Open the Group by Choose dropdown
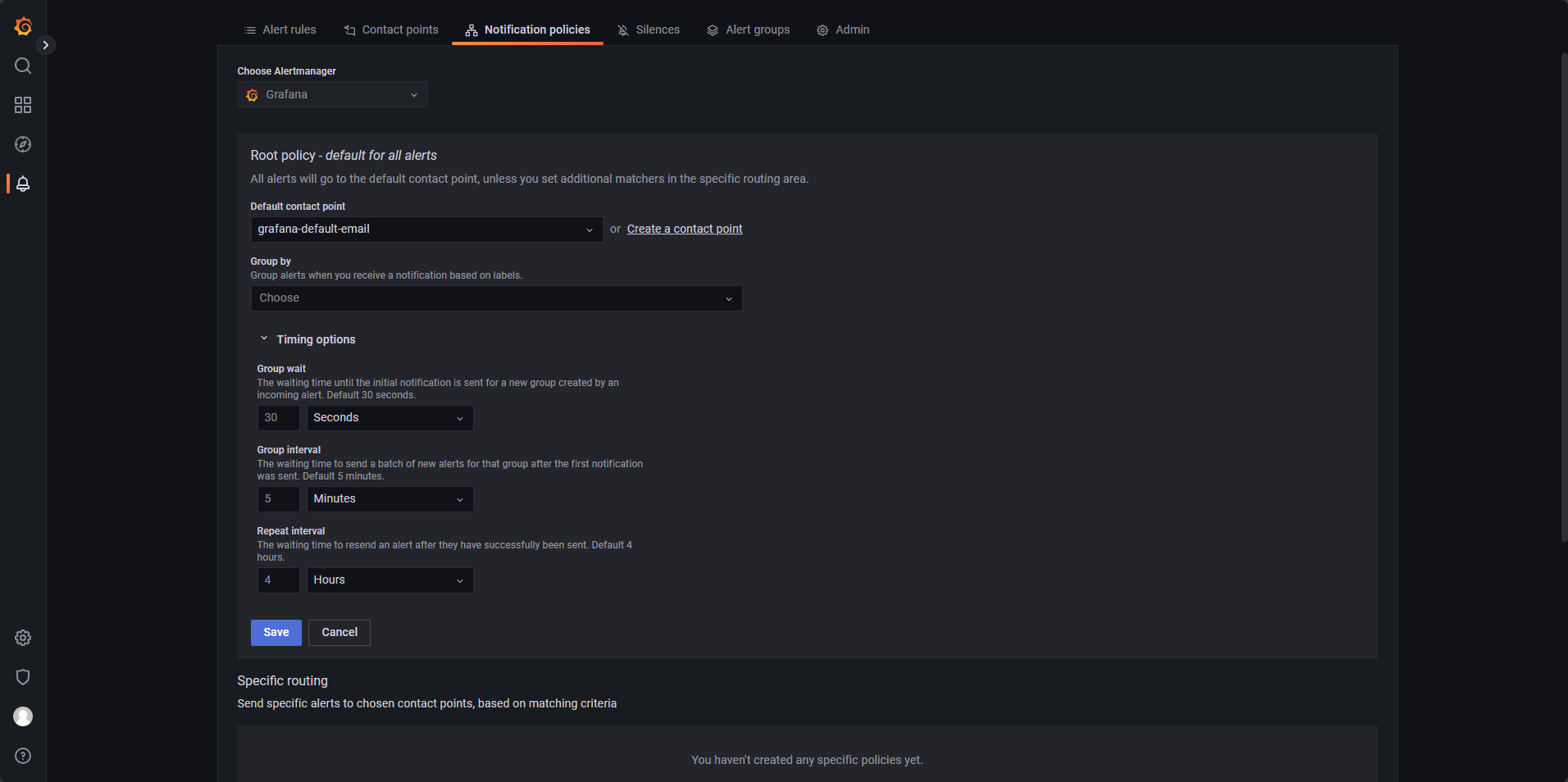Viewport: 1568px width, 782px height. [496, 298]
